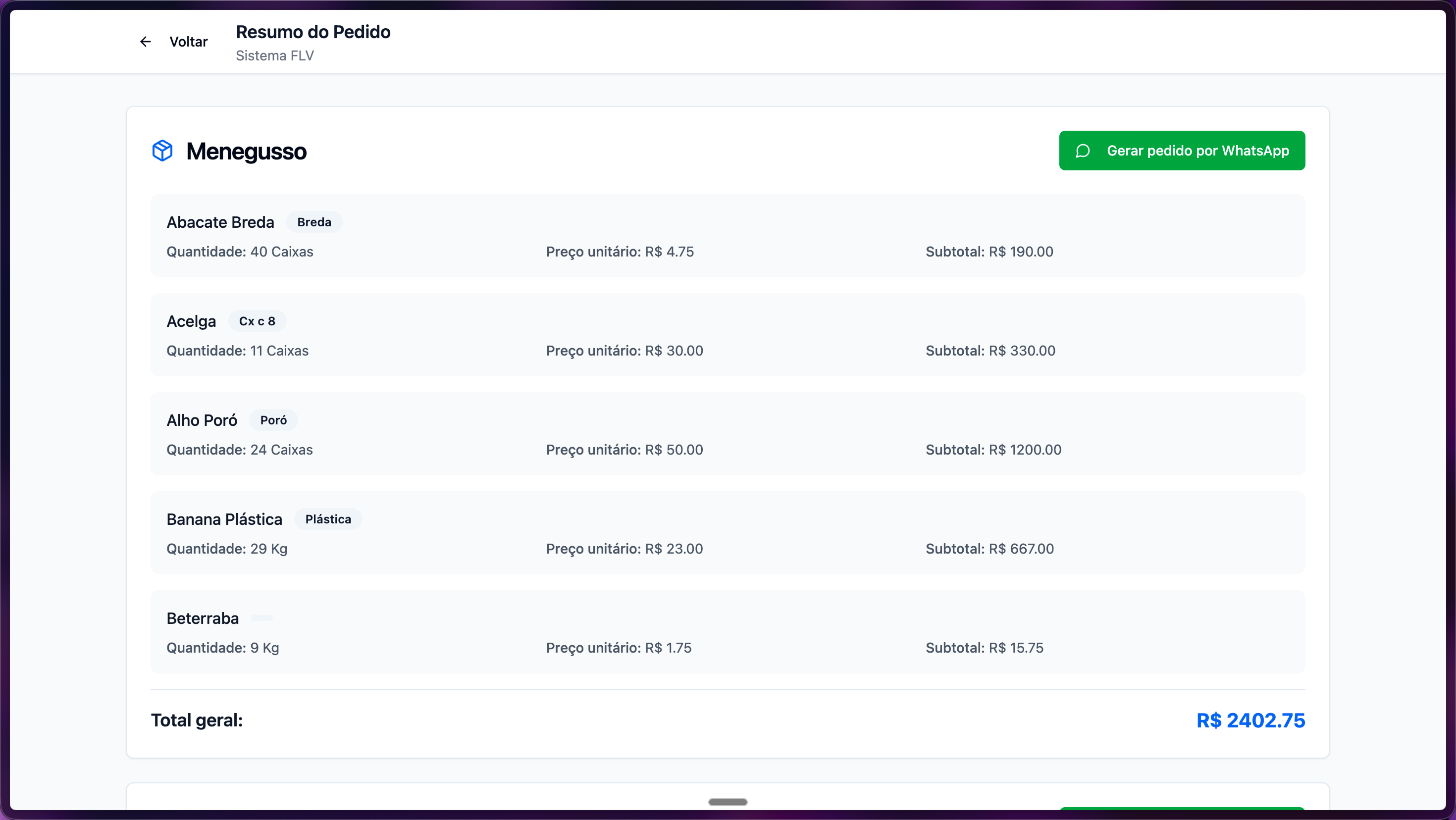The width and height of the screenshot is (1456, 820).
Task: Click the Beterraba item title
Action: pos(203,617)
